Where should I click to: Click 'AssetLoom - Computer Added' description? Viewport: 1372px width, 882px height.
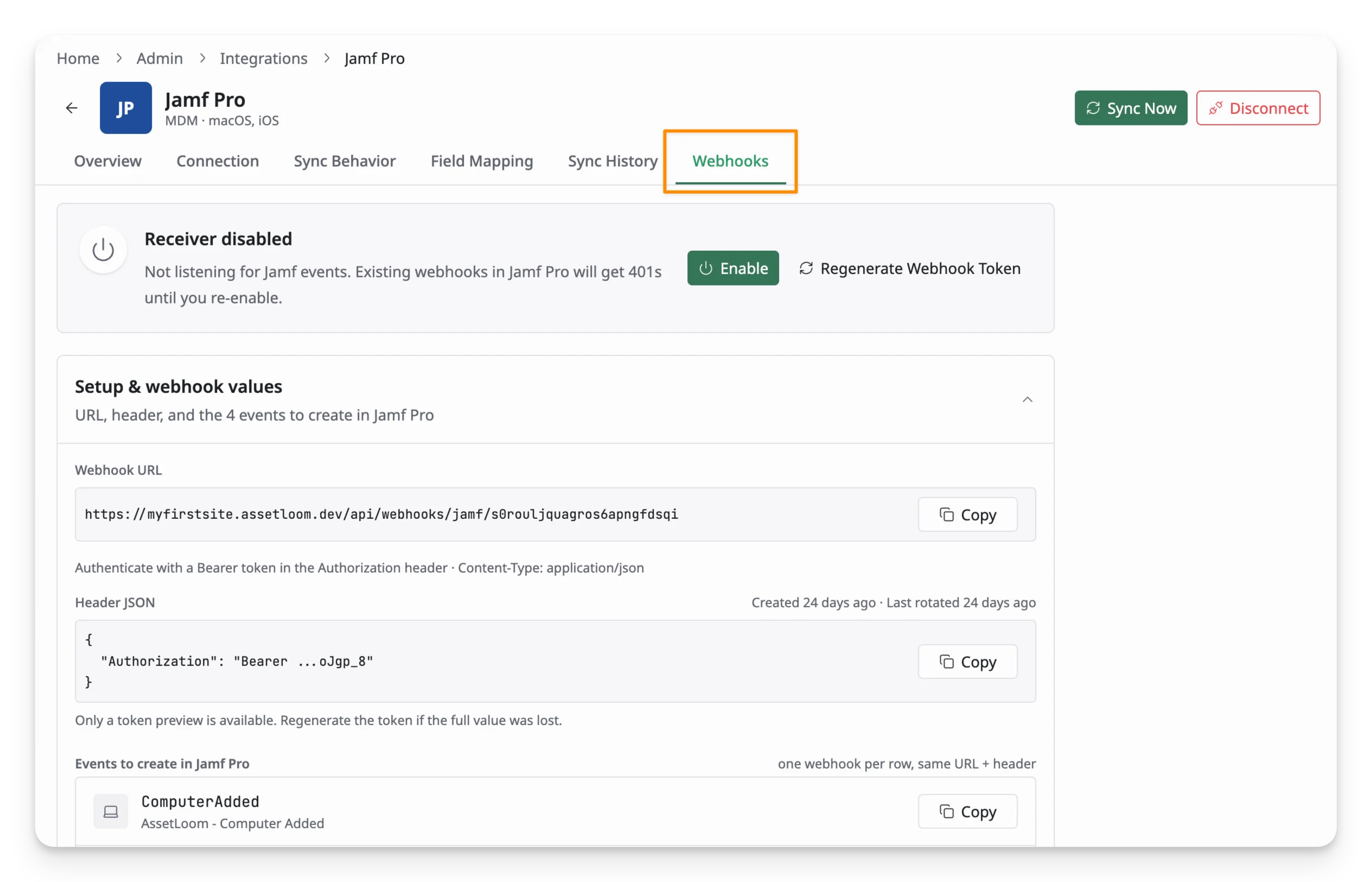232,823
